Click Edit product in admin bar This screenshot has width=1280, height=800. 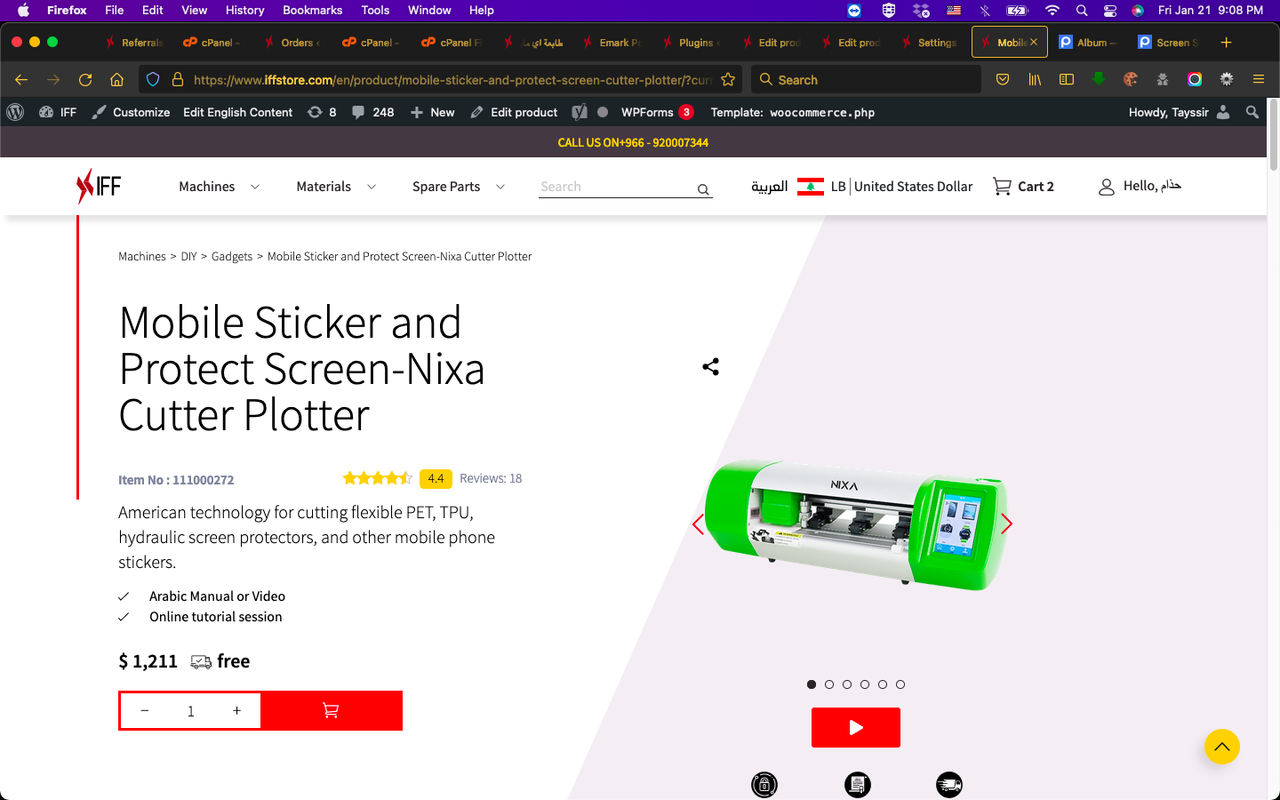[x=513, y=112]
